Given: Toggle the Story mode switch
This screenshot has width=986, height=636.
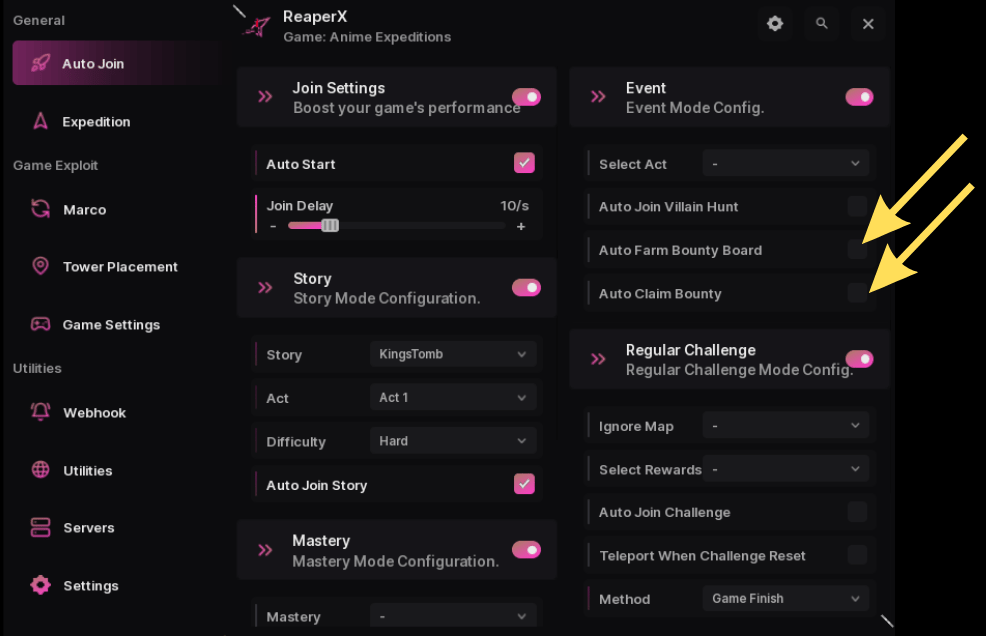Looking at the screenshot, I should pyautogui.click(x=526, y=287).
